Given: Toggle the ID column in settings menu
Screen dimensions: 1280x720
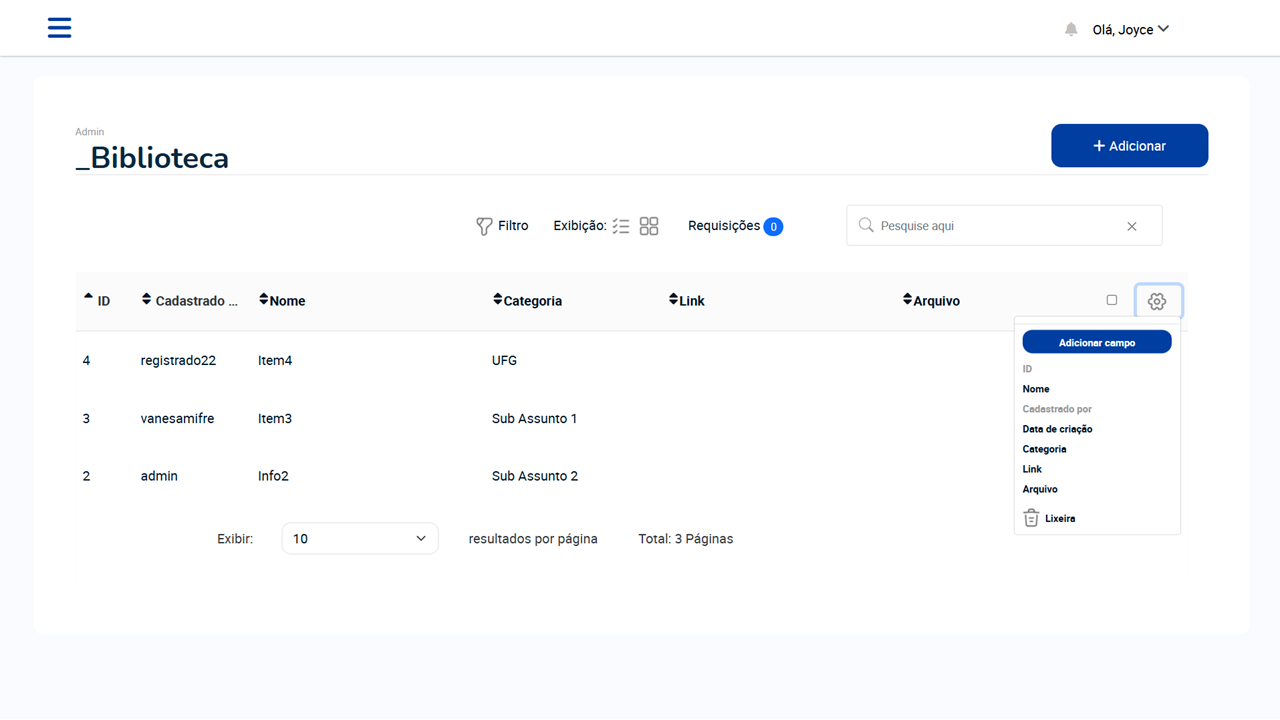Looking at the screenshot, I should [x=1027, y=369].
